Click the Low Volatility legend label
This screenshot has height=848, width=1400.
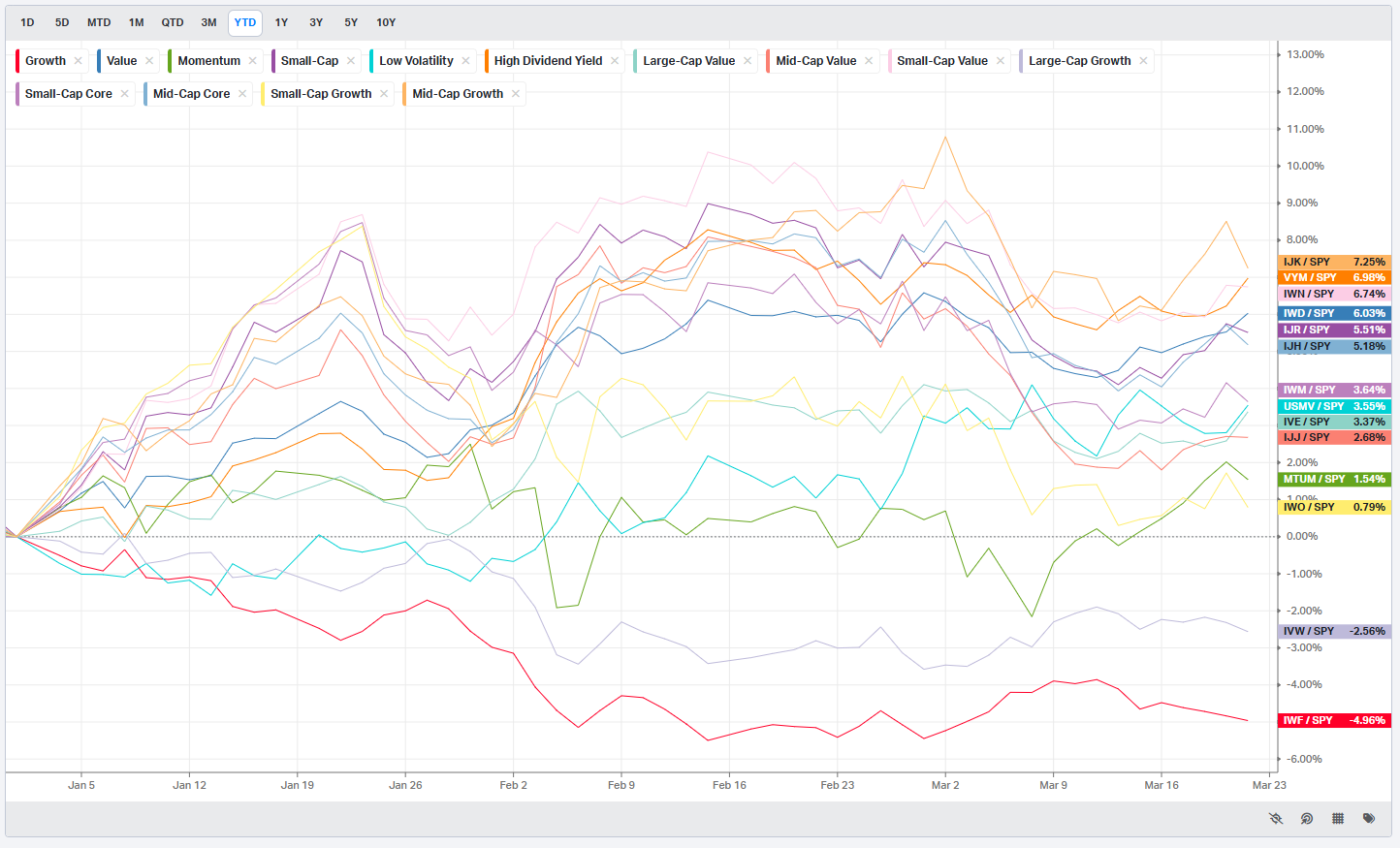coord(416,61)
